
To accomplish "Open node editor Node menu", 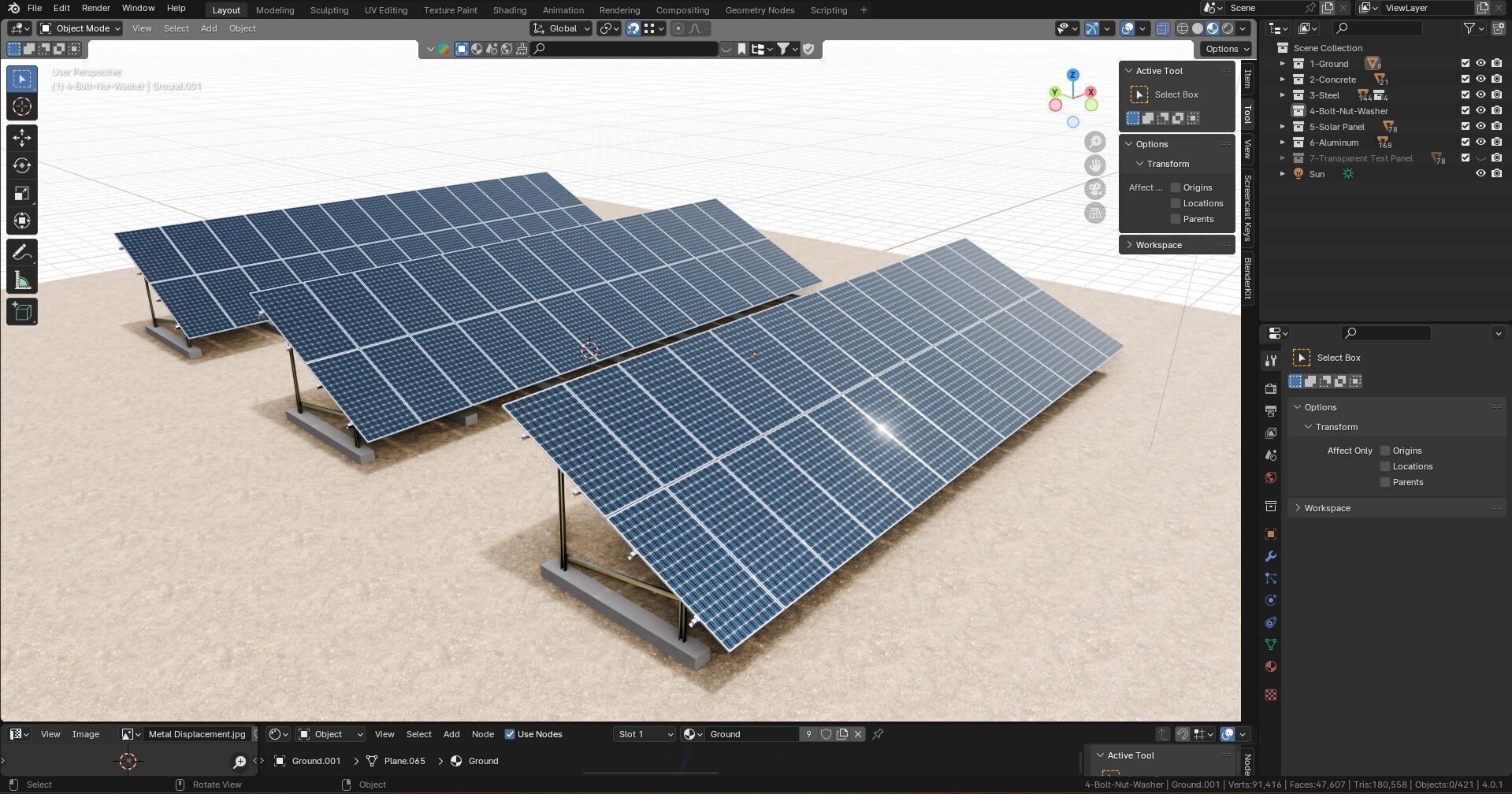I will [483, 734].
